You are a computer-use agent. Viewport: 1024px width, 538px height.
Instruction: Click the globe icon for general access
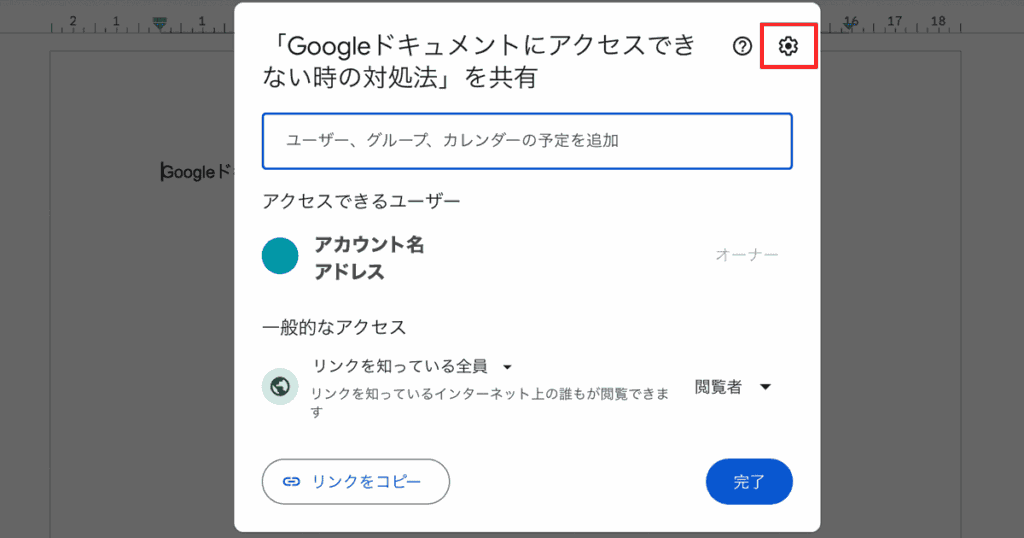coord(280,386)
